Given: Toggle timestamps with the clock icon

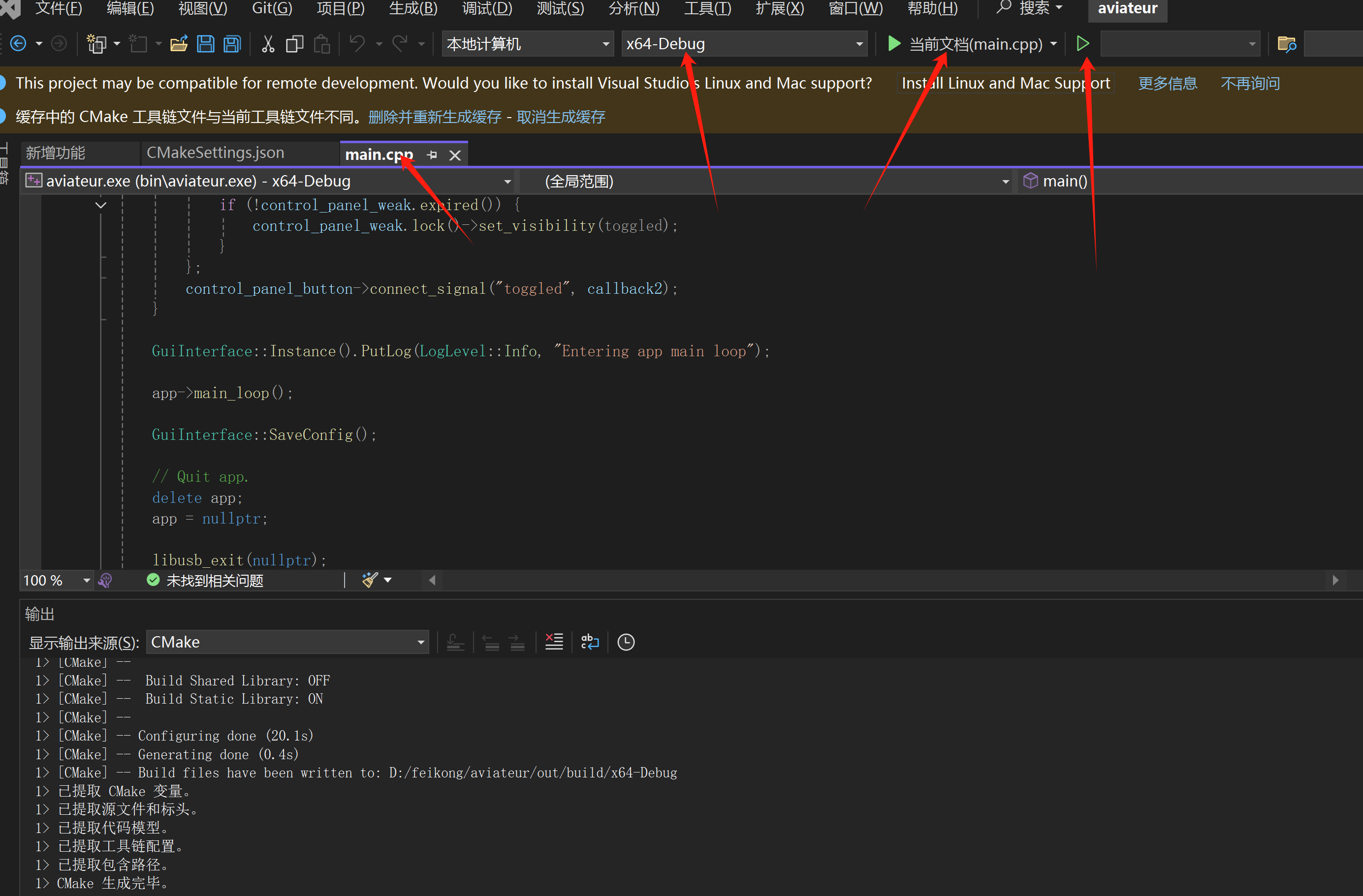Looking at the screenshot, I should [626, 642].
